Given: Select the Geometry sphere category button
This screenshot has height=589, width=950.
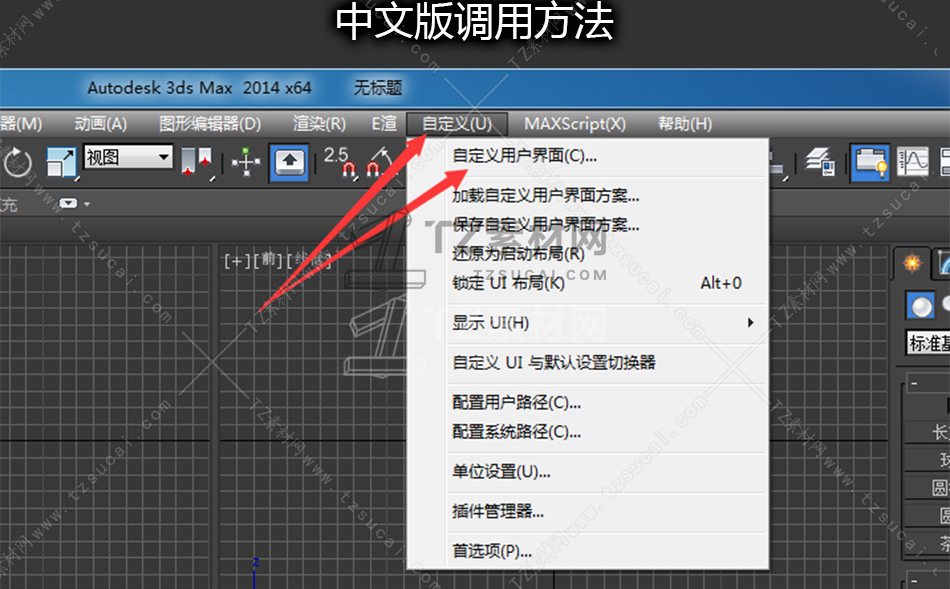Looking at the screenshot, I should tap(921, 306).
